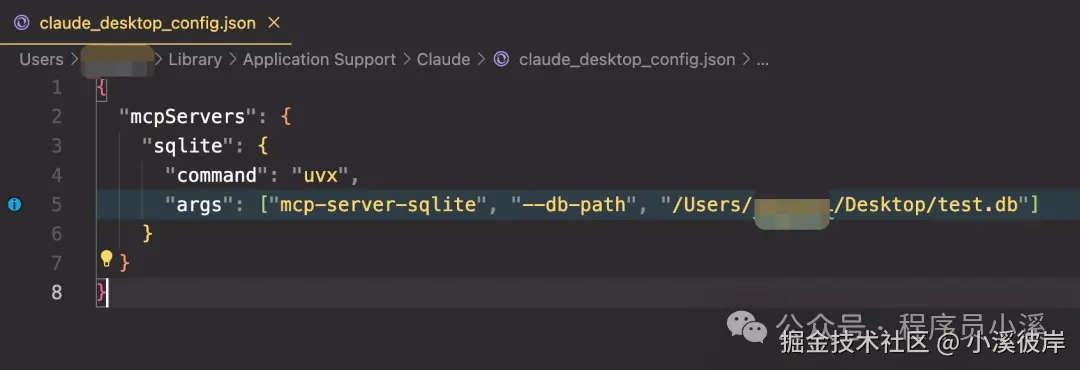Screen dimensions: 1080x370
Task: Click line number 4 in gutter
Action: (x=56, y=175)
